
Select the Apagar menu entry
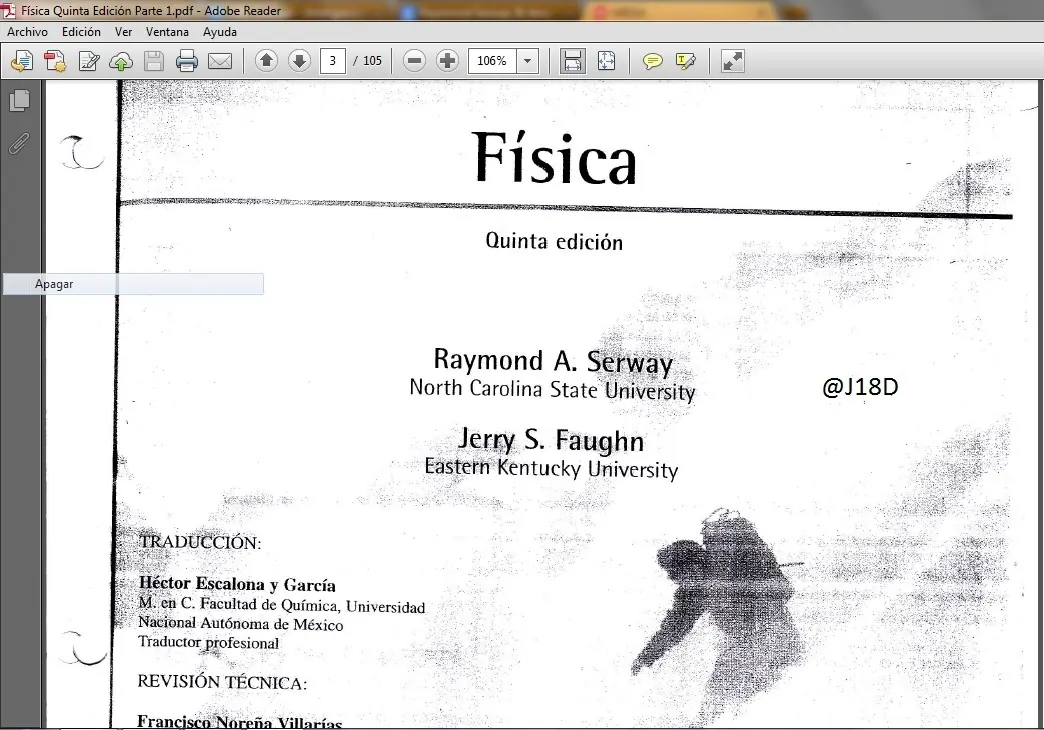click(x=133, y=284)
